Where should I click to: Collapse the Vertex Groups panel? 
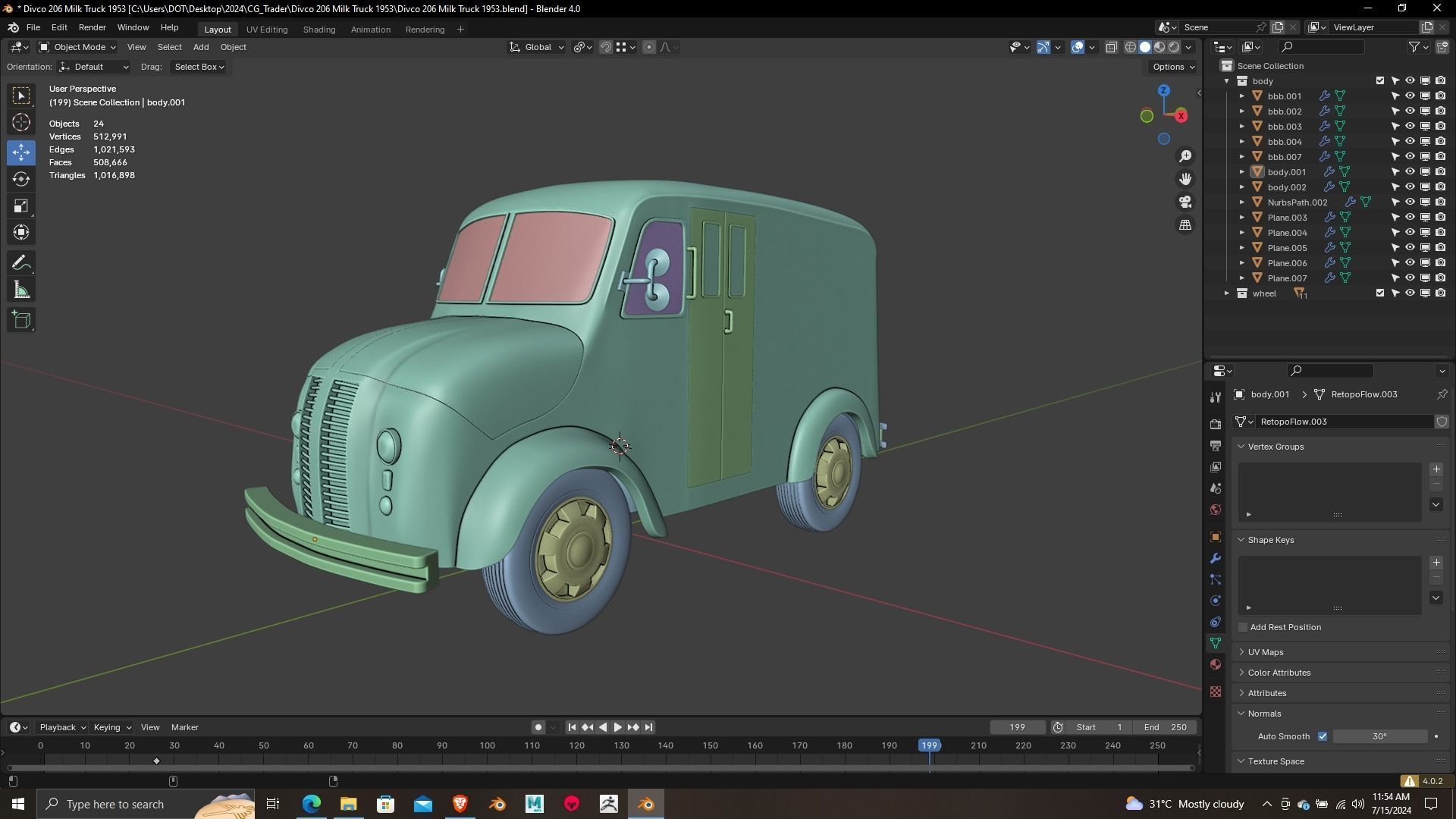click(1276, 447)
